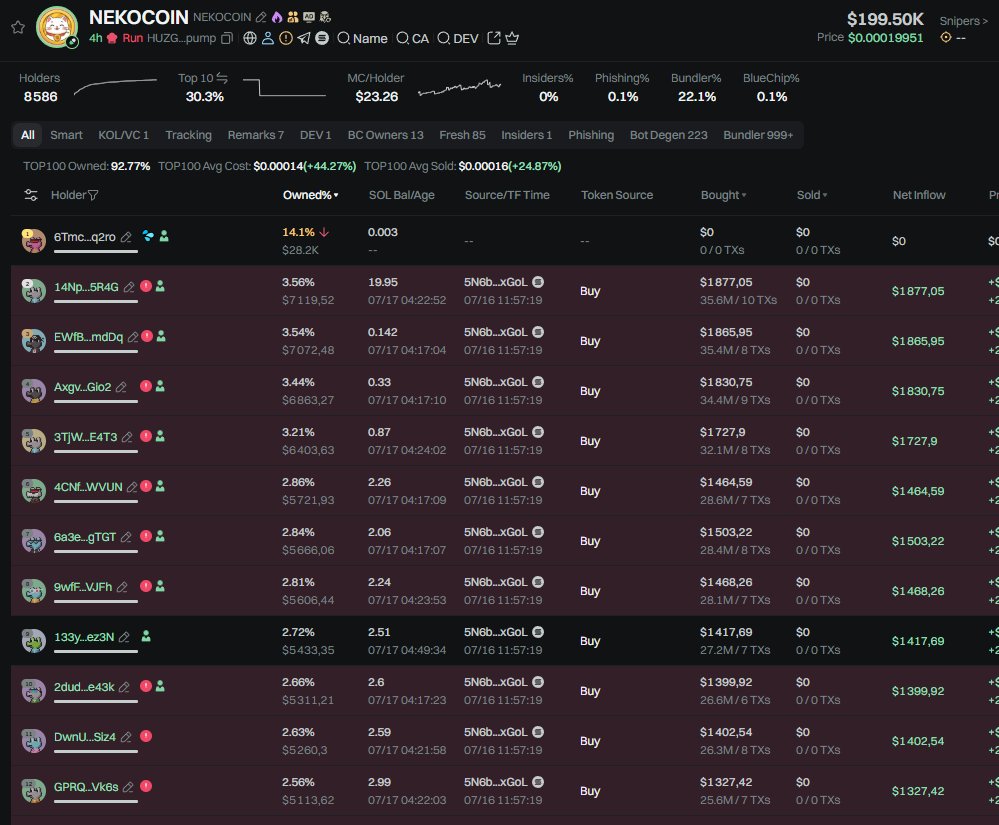Copy the HUZG...pump contract address
The height and width of the screenshot is (825, 999).
[x=226, y=38]
